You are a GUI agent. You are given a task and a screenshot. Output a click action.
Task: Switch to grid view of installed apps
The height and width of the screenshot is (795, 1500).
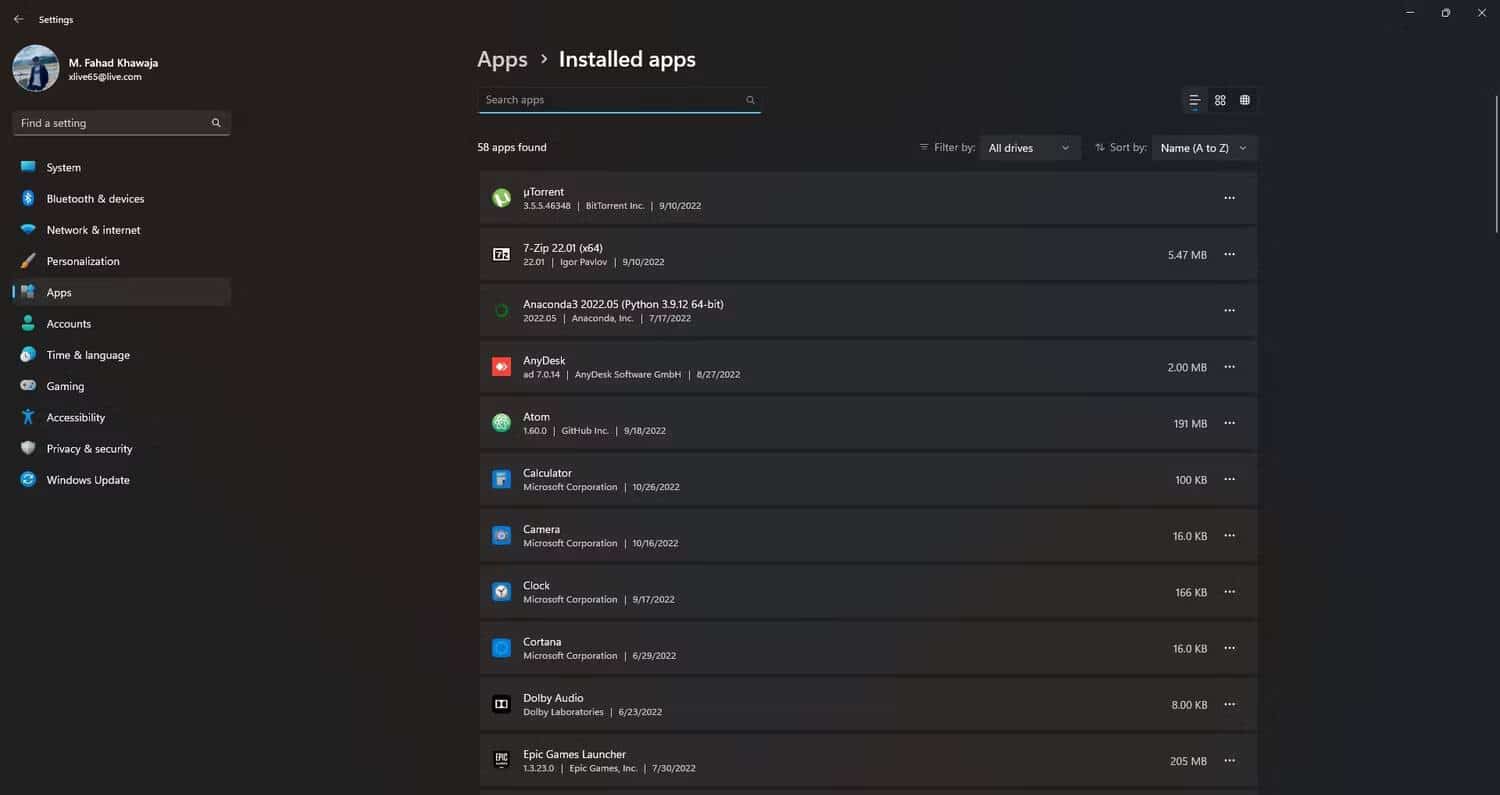click(x=1244, y=100)
